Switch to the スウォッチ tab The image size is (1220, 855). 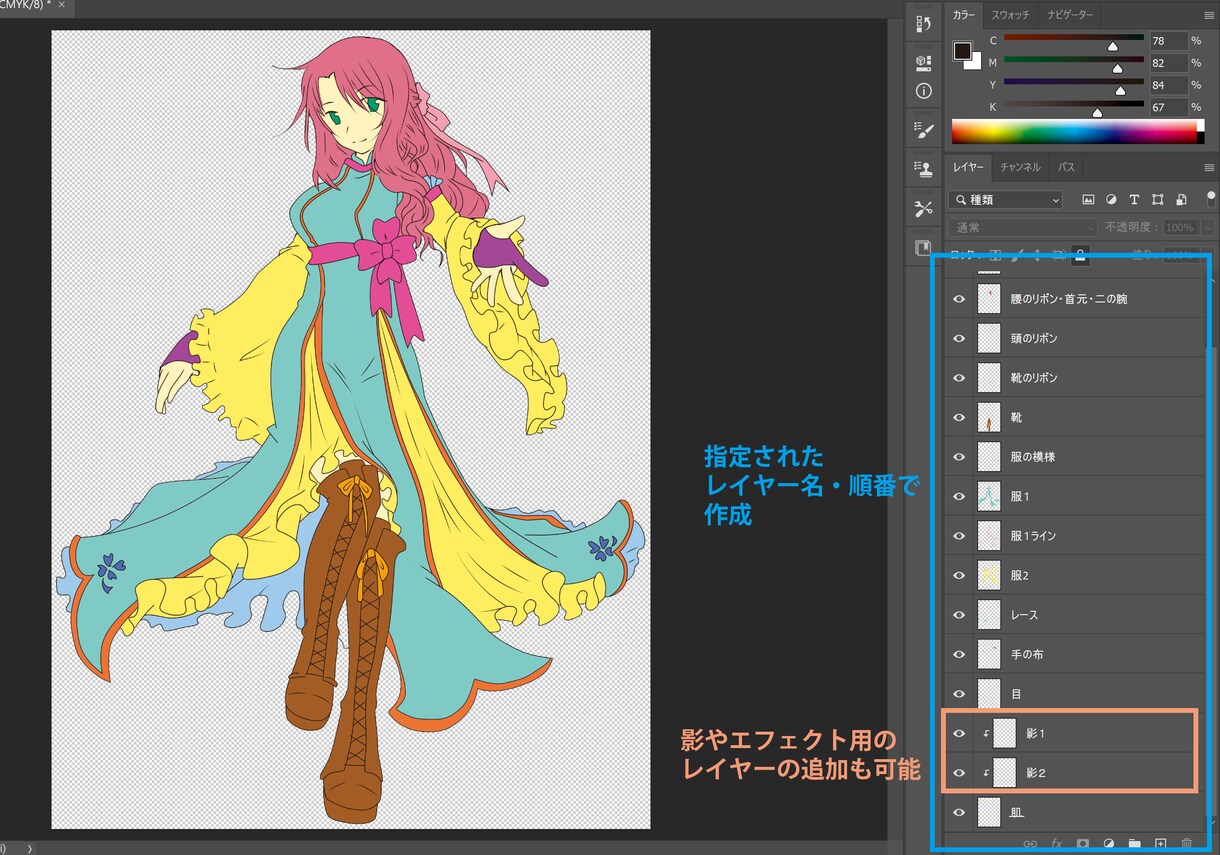(1009, 15)
